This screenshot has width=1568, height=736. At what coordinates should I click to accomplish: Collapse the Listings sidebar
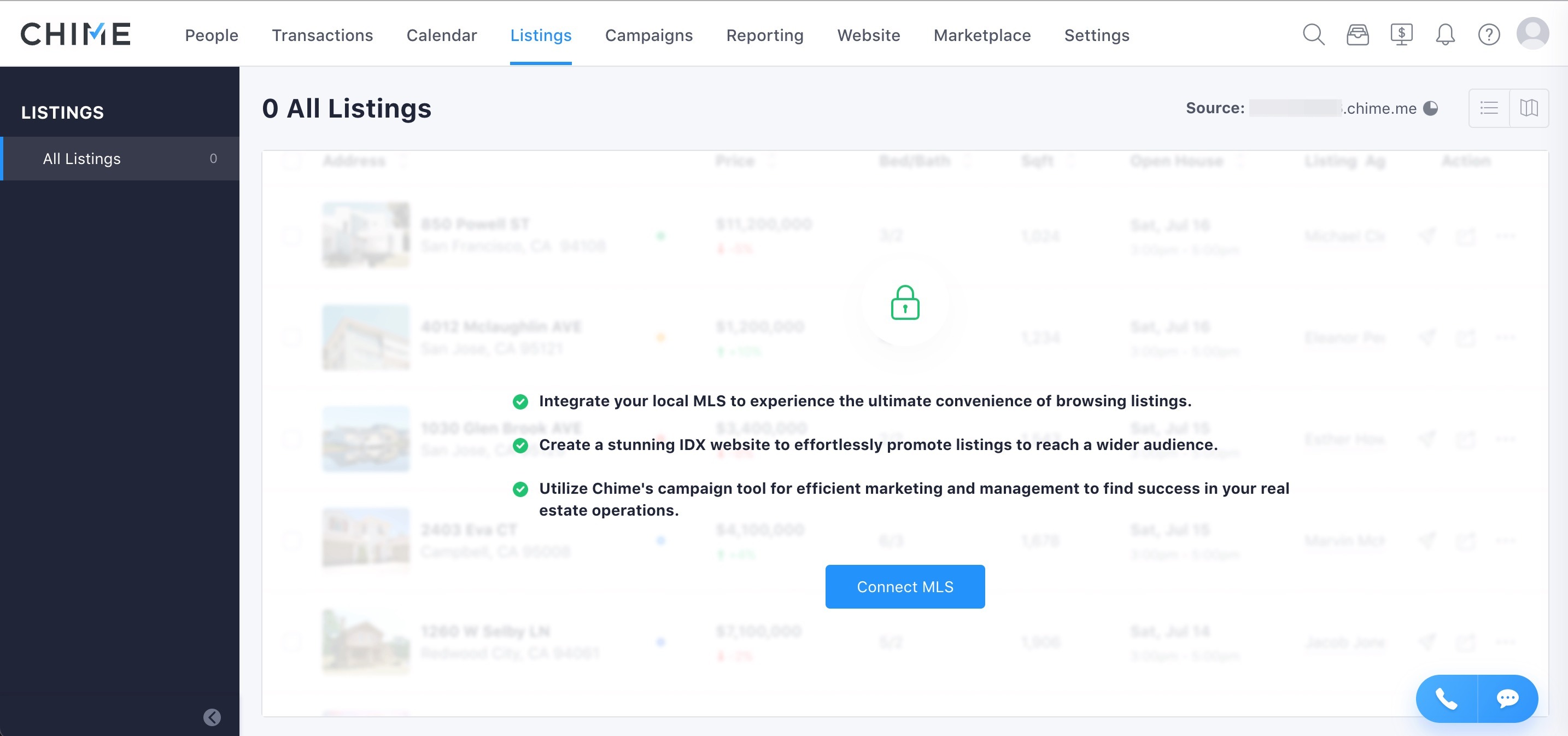(212, 717)
